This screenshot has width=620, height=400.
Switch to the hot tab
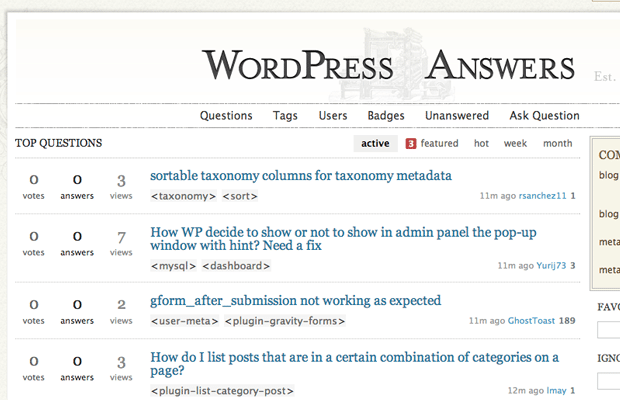(481, 143)
